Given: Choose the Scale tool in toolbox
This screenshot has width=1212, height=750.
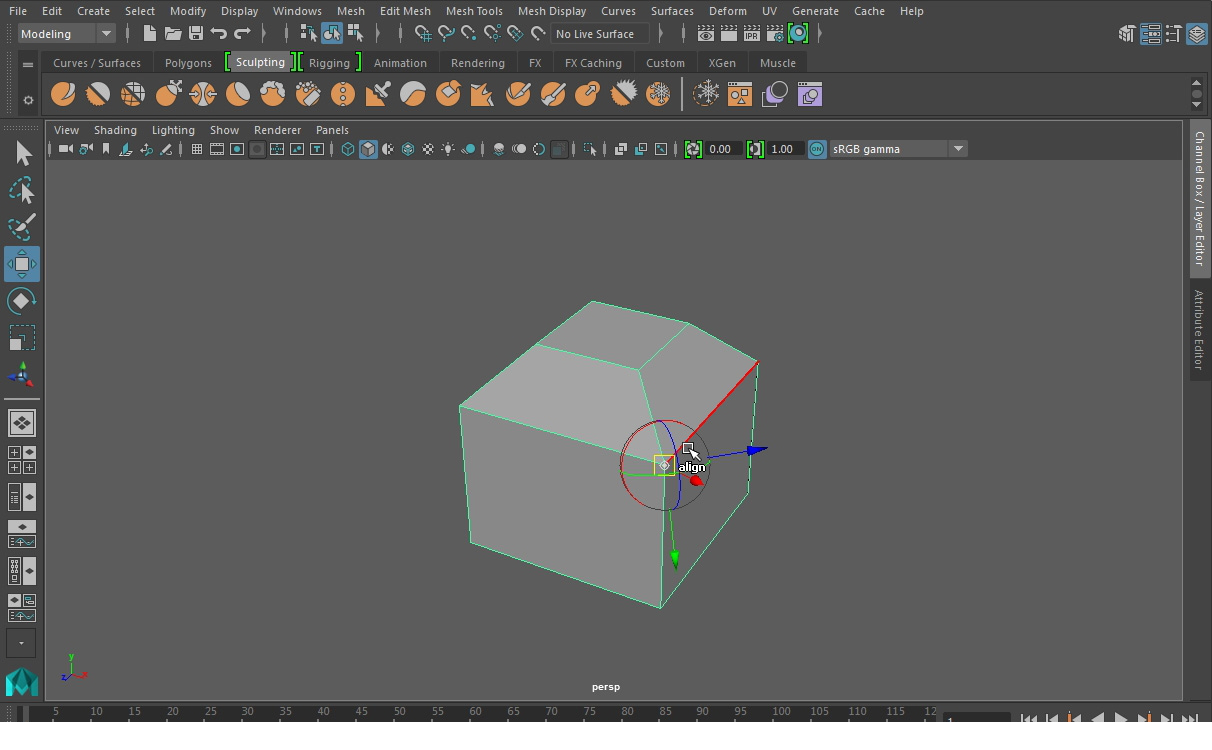Looking at the screenshot, I should click(x=22, y=338).
